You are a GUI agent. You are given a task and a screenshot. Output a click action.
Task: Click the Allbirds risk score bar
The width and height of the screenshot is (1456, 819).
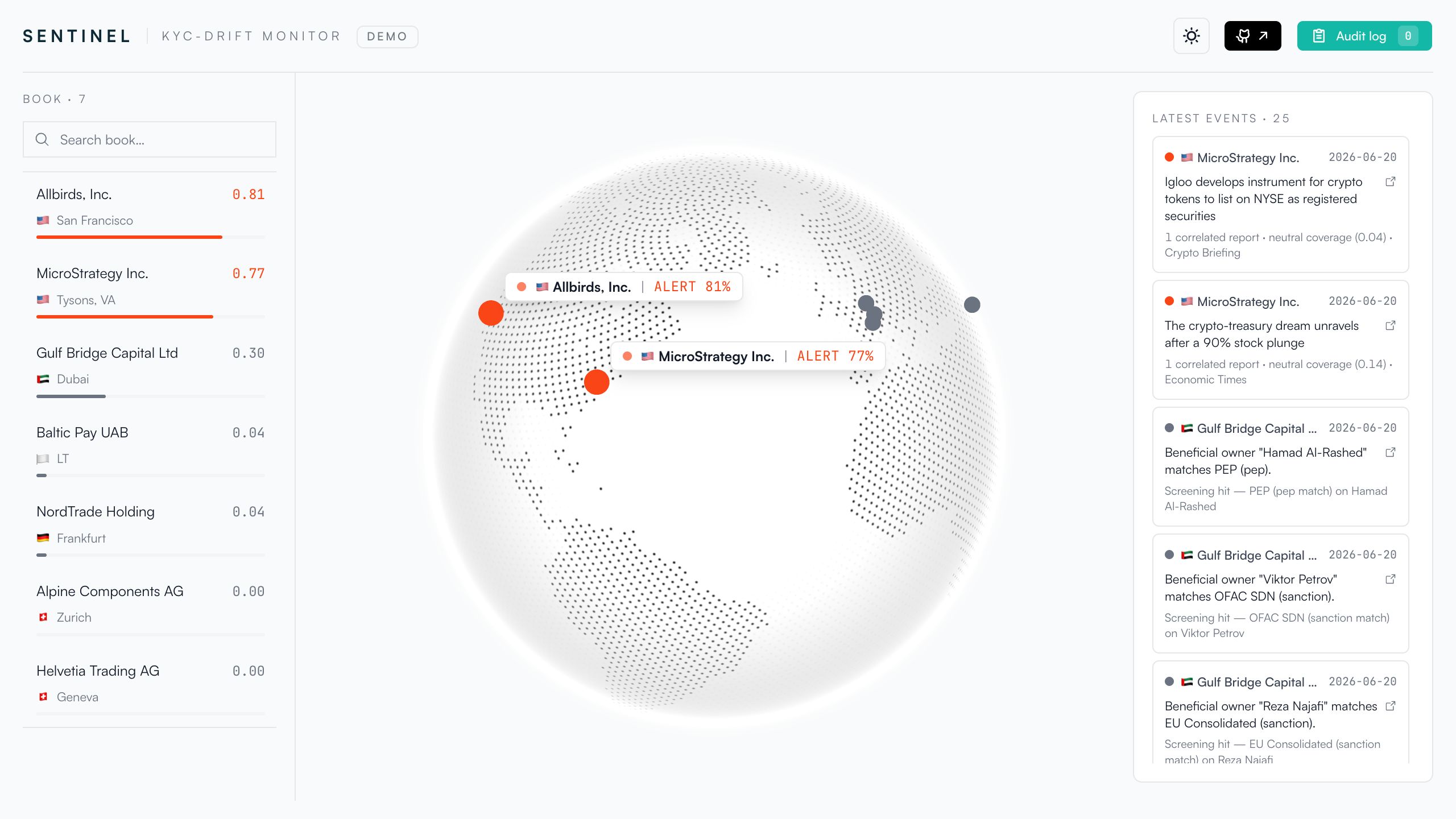pos(150,237)
